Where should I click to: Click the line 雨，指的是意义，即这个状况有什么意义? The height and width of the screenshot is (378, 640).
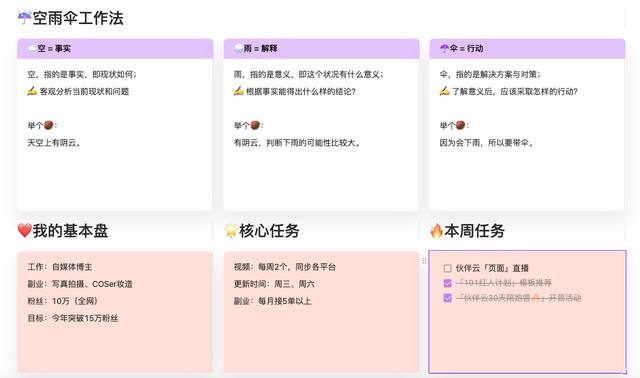click(x=309, y=74)
